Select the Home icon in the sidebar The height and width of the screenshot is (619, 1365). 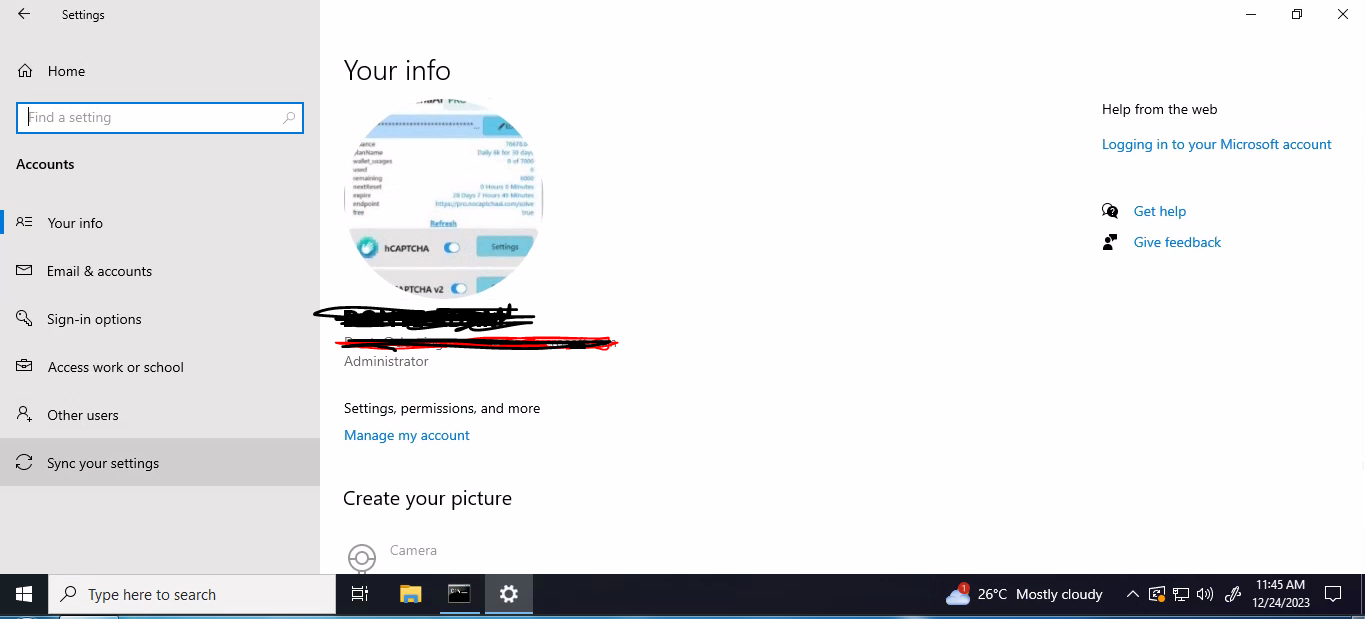point(24,71)
